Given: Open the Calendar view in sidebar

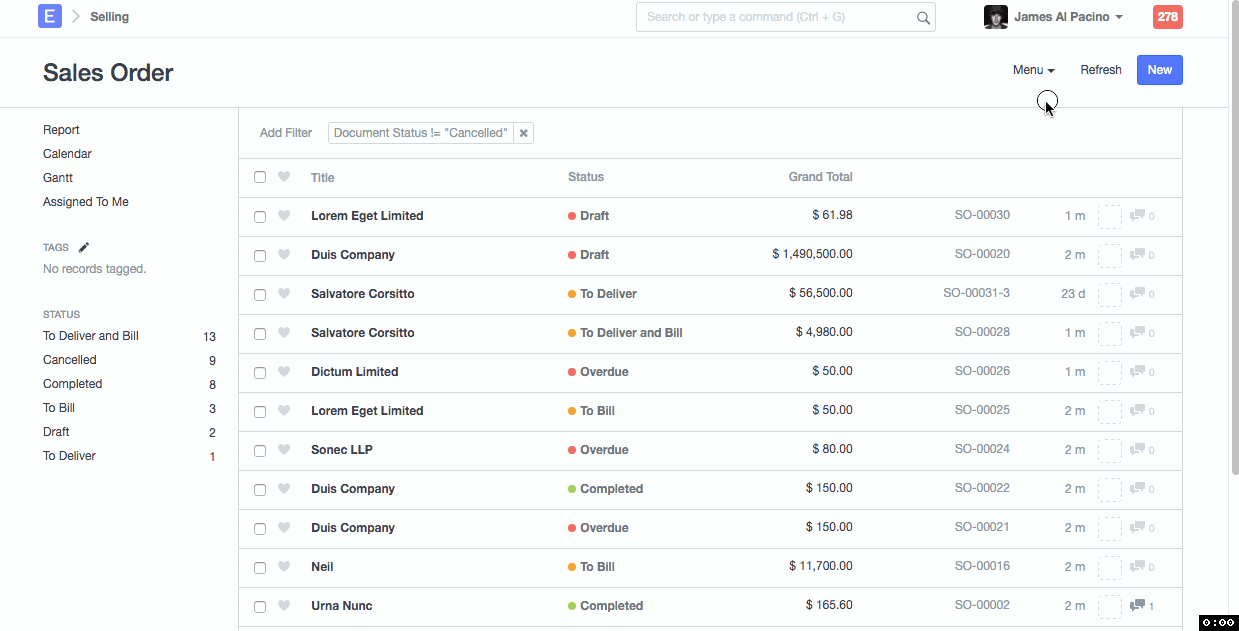Looking at the screenshot, I should [67, 154].
